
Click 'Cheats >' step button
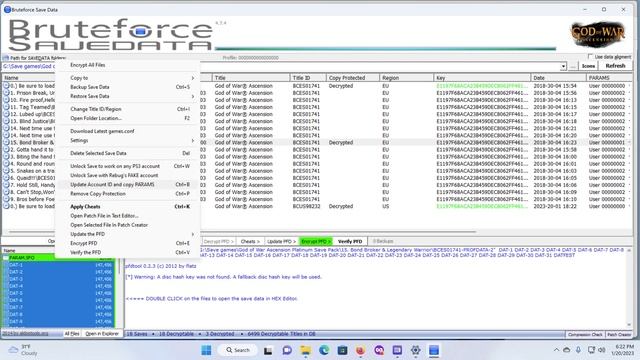pyautogui.click(x=250, y=241)
